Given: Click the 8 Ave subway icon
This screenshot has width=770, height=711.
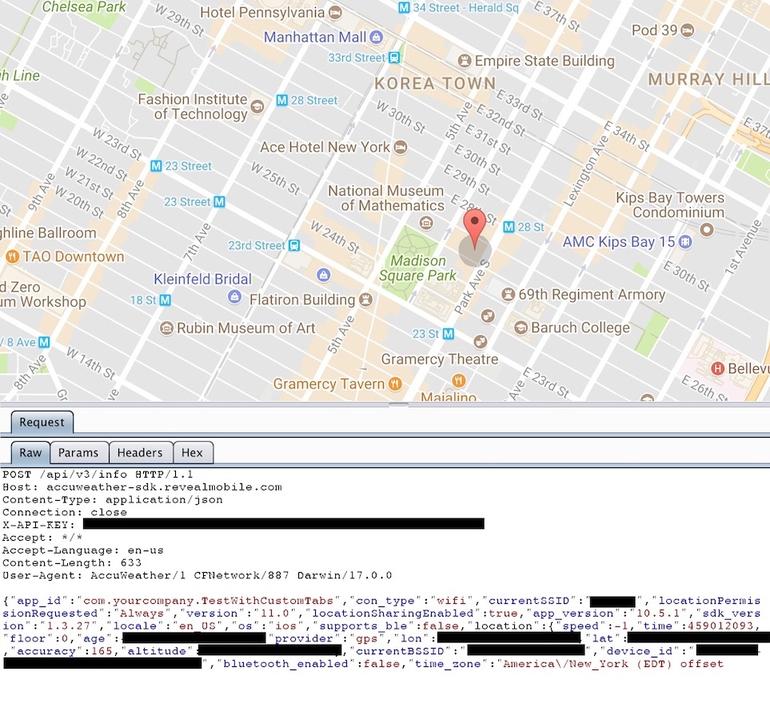Looking at the screenshot, I should (x=44, y=342).
